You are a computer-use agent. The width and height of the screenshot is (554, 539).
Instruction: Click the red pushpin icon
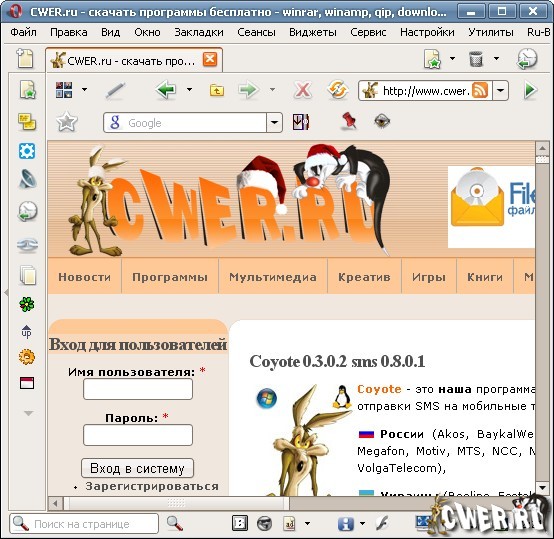click(x=349, y=121)
